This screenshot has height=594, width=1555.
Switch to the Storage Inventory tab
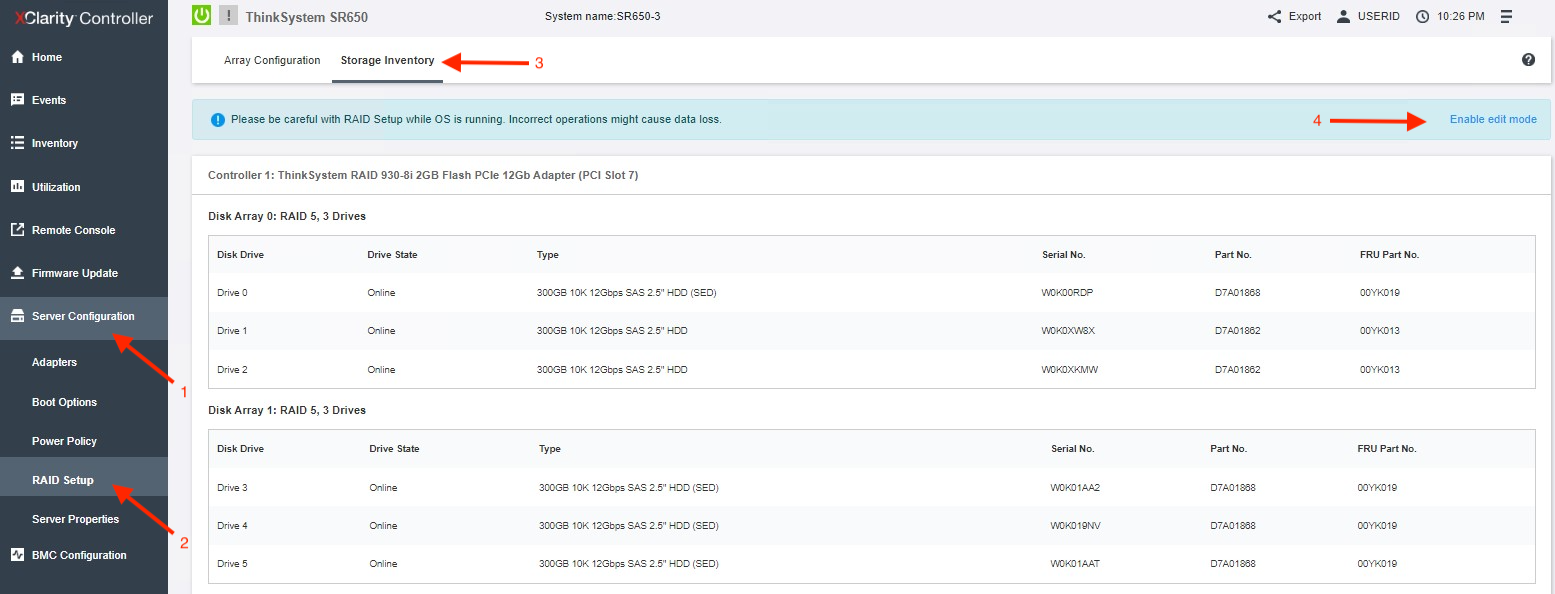point(387,60)
